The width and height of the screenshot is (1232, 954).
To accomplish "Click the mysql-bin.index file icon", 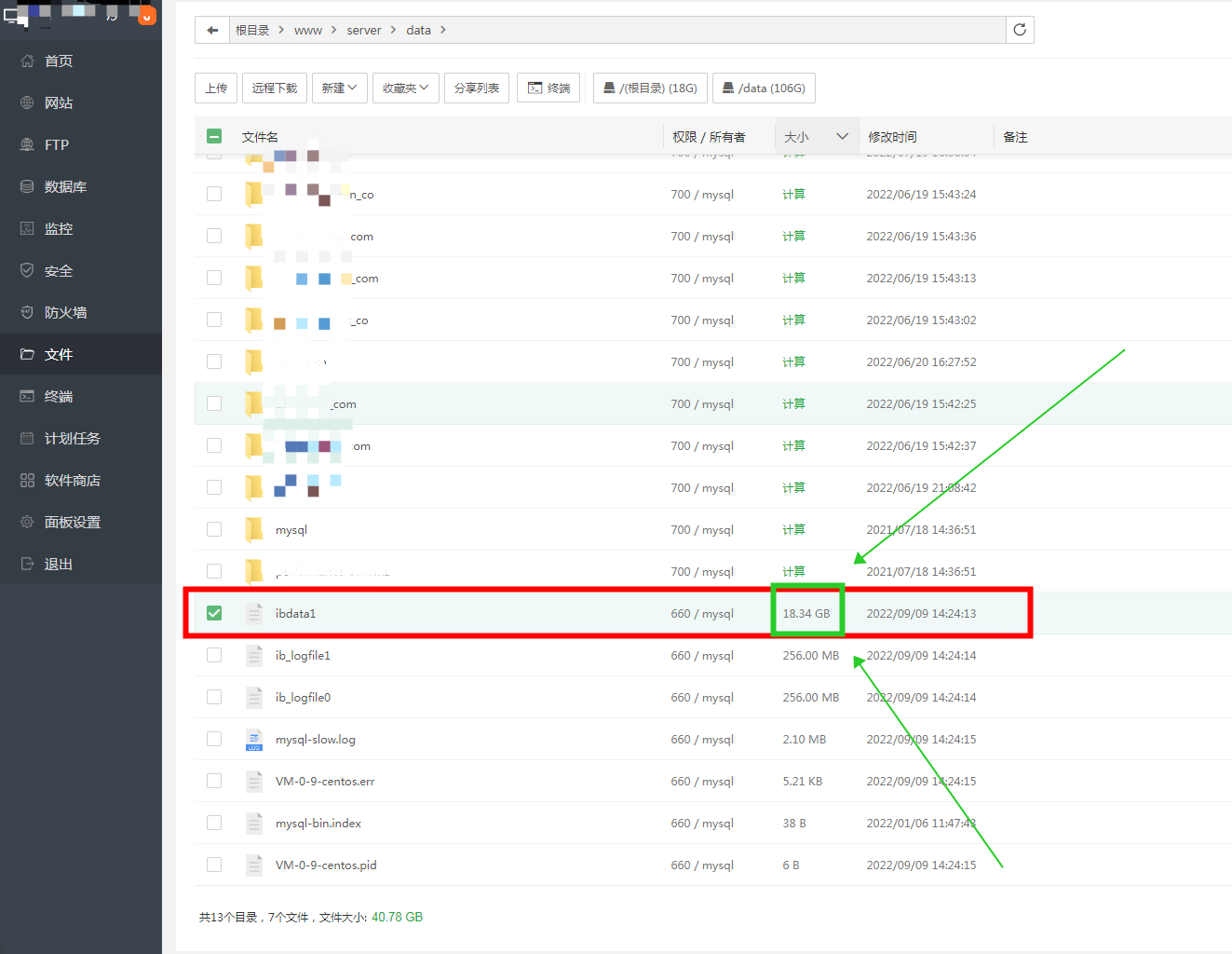I will [x=254, y=823].
